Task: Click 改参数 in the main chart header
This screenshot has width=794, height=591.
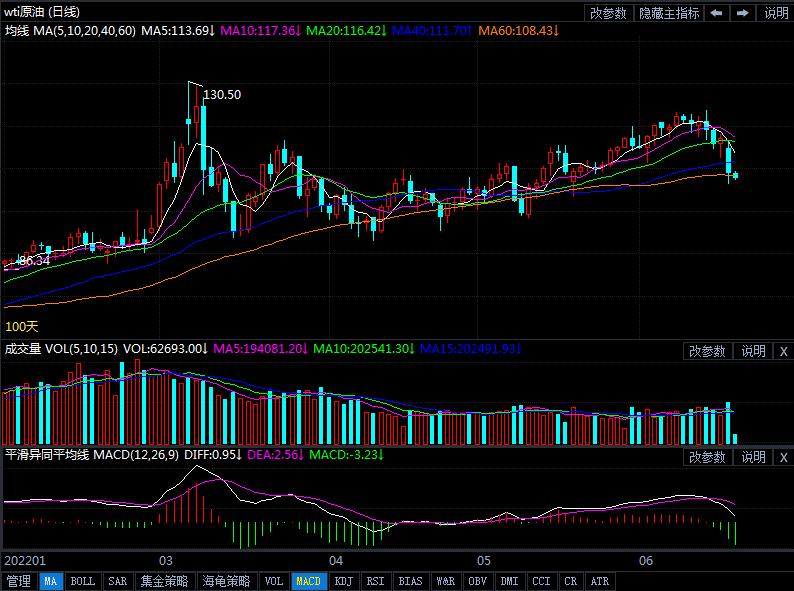Action: (x=608, y=13)
